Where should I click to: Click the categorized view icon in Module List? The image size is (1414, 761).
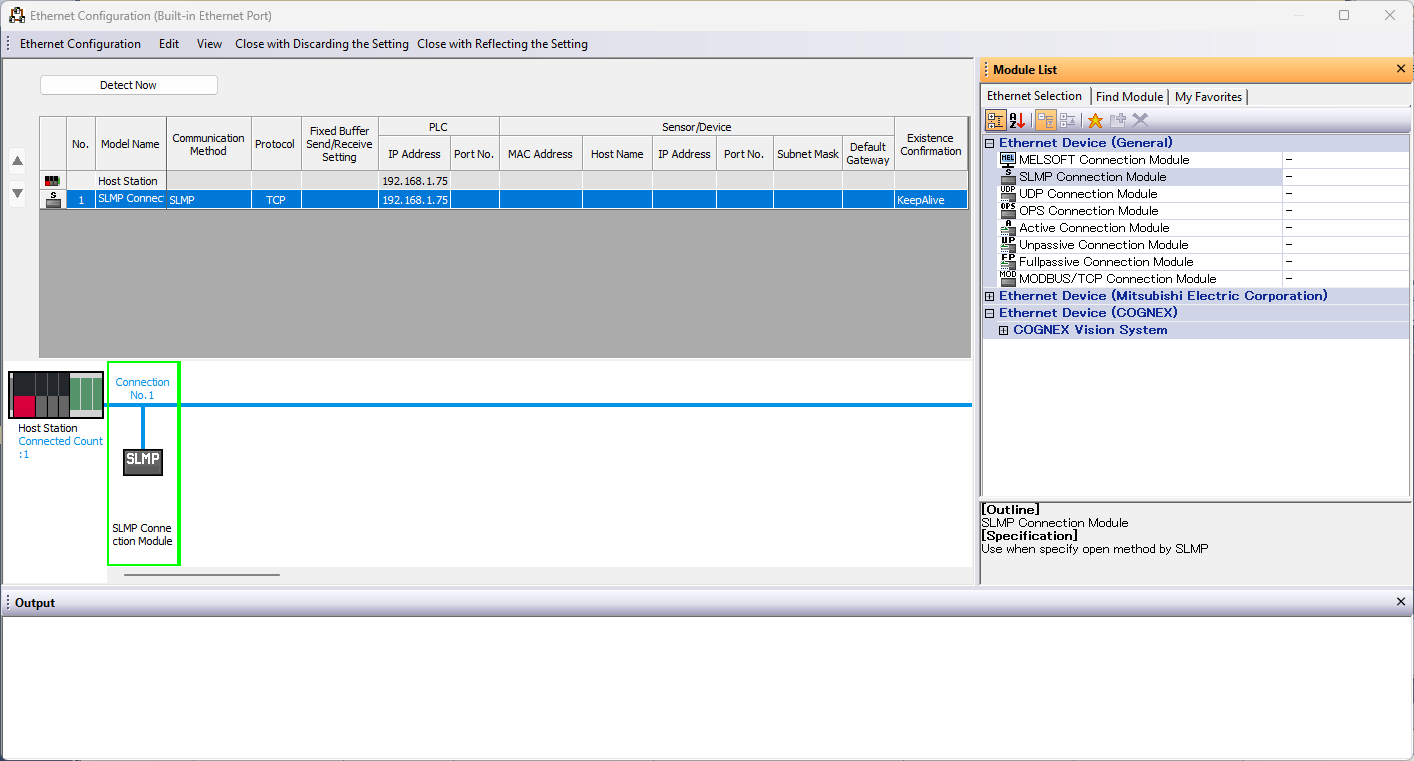pyautogui.click(x=996, y=120)
